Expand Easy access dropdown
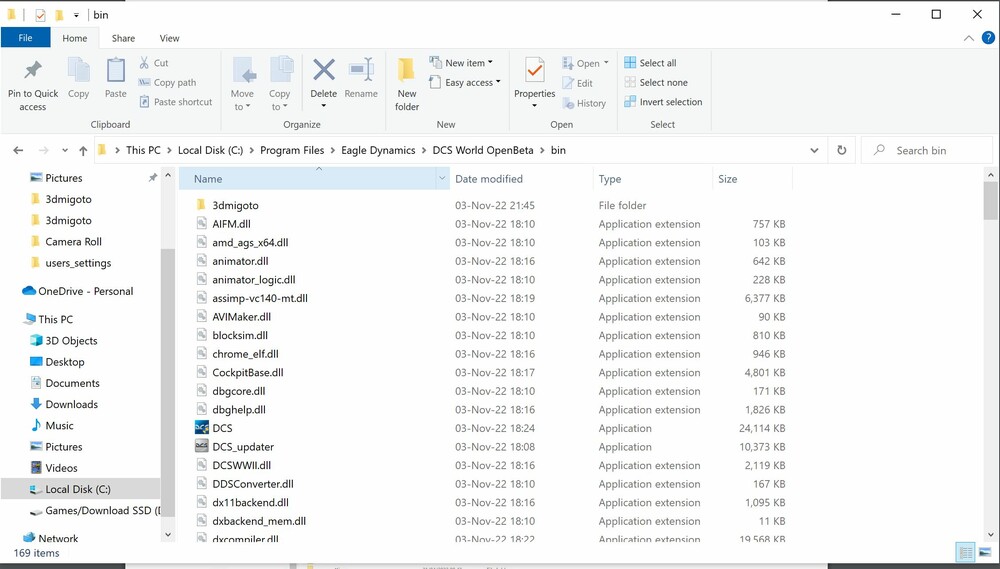Viewport: 1000px width, 569px height. pos(498,82)
